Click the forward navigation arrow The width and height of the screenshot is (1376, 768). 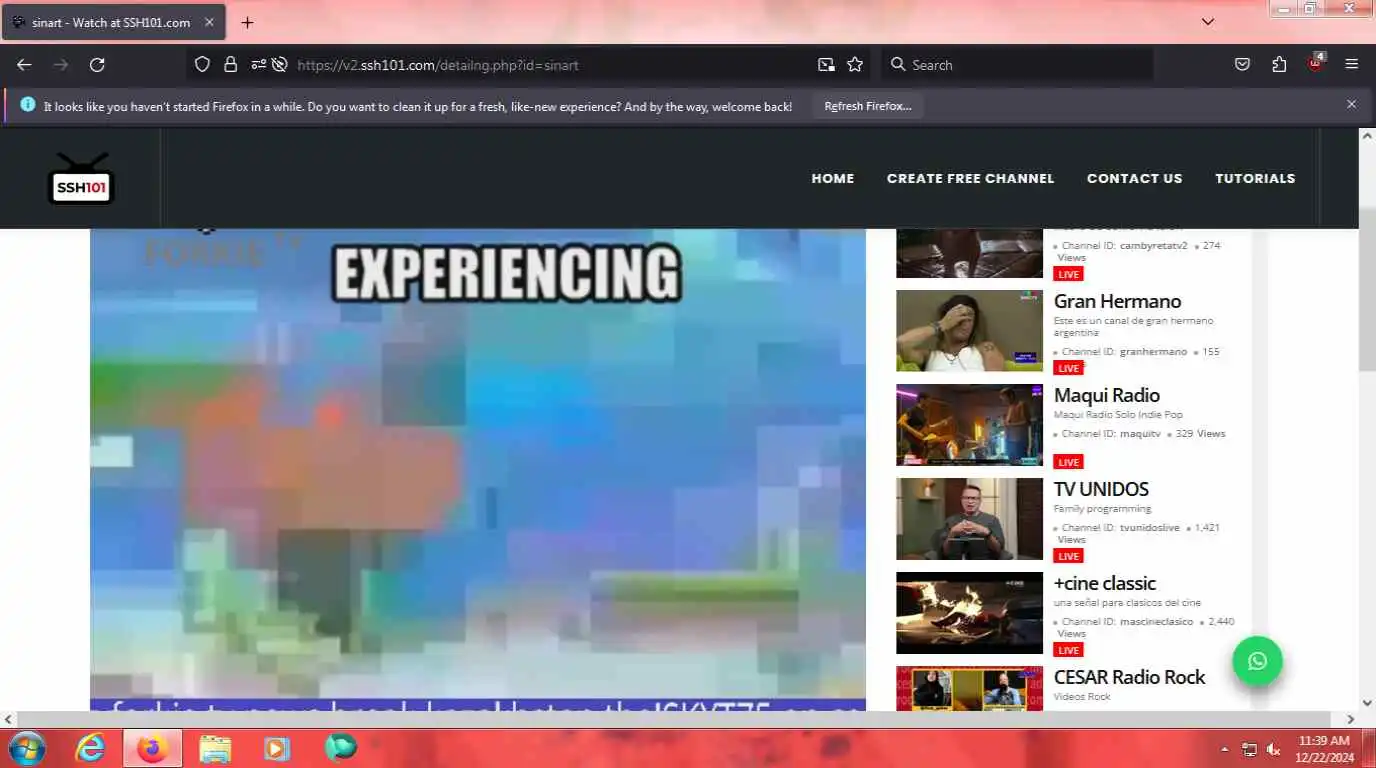[61, 65]
